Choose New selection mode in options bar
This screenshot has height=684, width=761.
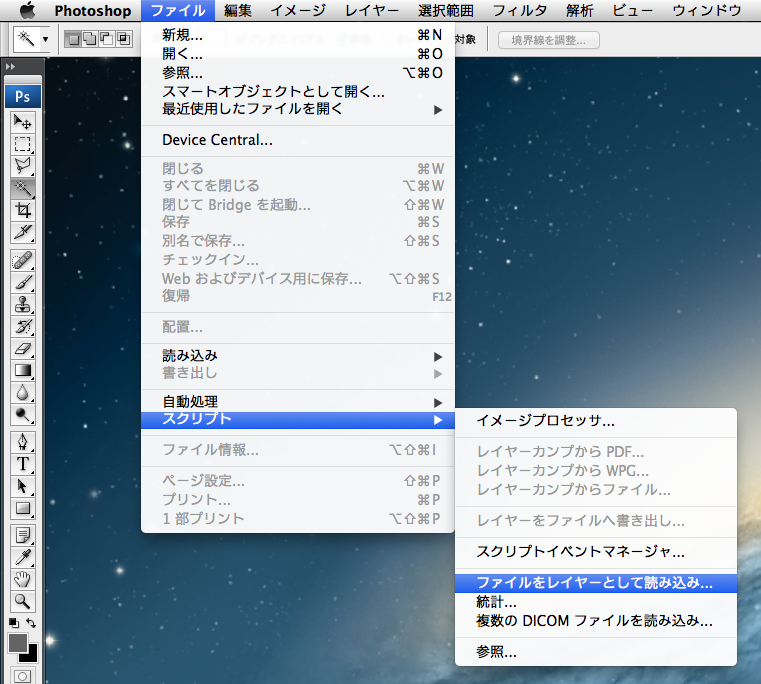click(x=73, y=39)
